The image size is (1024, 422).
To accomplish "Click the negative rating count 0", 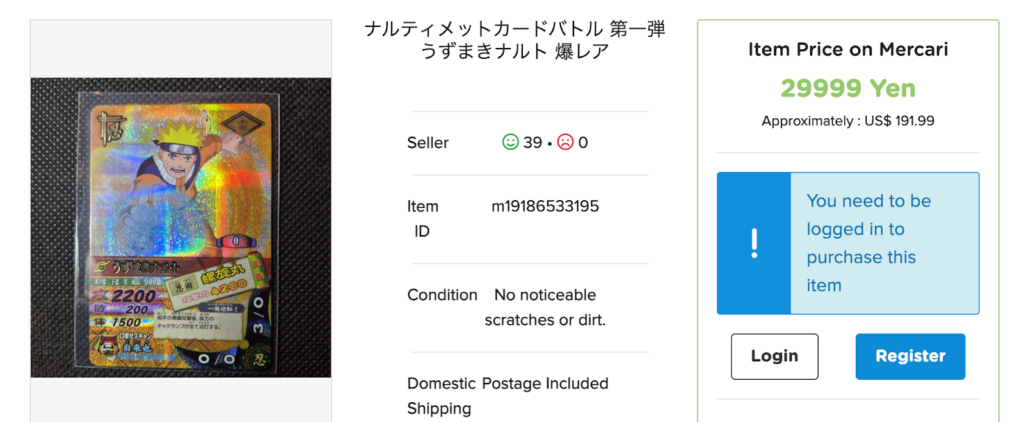I will (583, 143).
